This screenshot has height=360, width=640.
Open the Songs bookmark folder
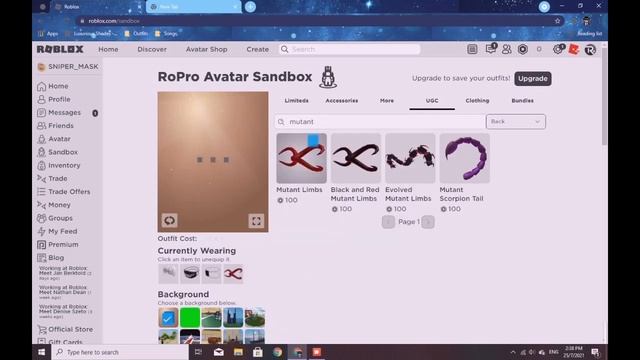coord(167,33)
